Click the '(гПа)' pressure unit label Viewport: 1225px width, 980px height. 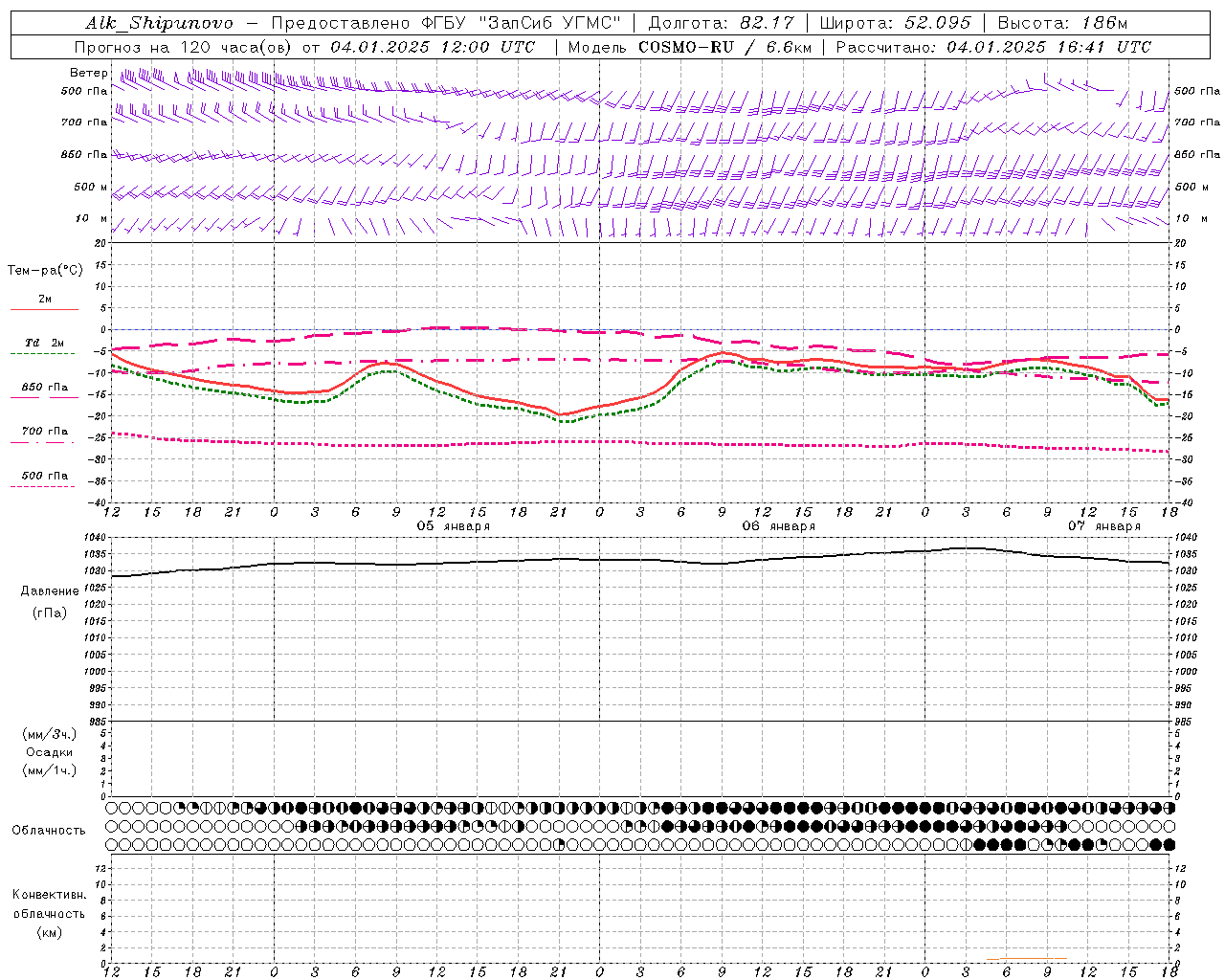(x=50, y=612)
